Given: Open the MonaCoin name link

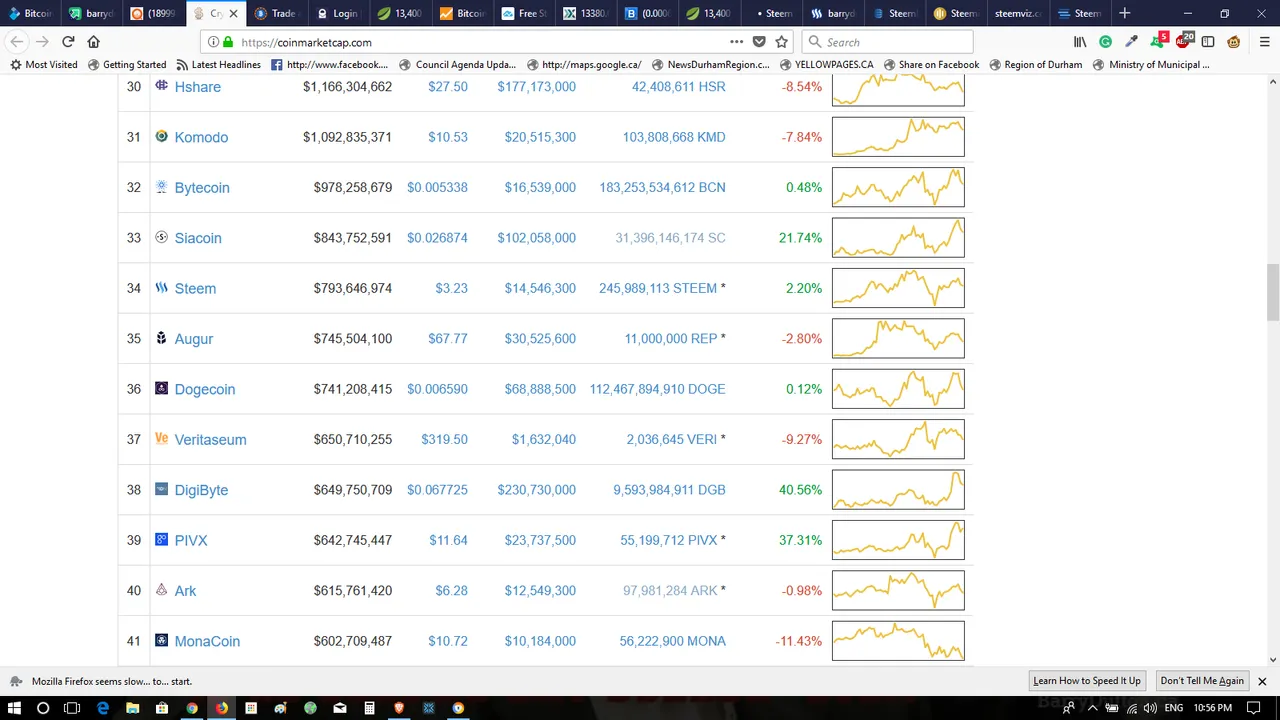Looking at the screenshot, I should pyautogui.click(x=207, y=641).
